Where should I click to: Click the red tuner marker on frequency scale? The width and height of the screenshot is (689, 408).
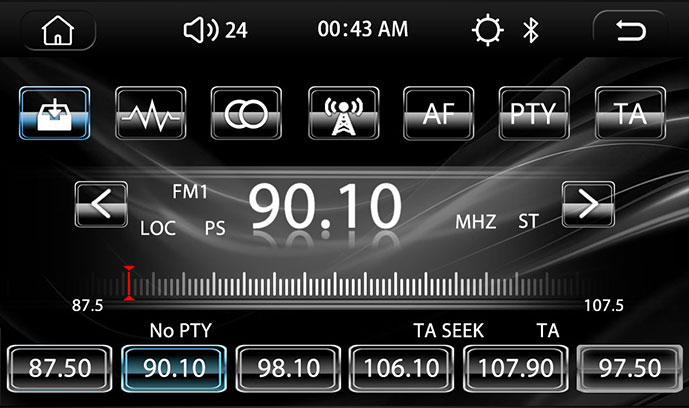coord(129,283)
